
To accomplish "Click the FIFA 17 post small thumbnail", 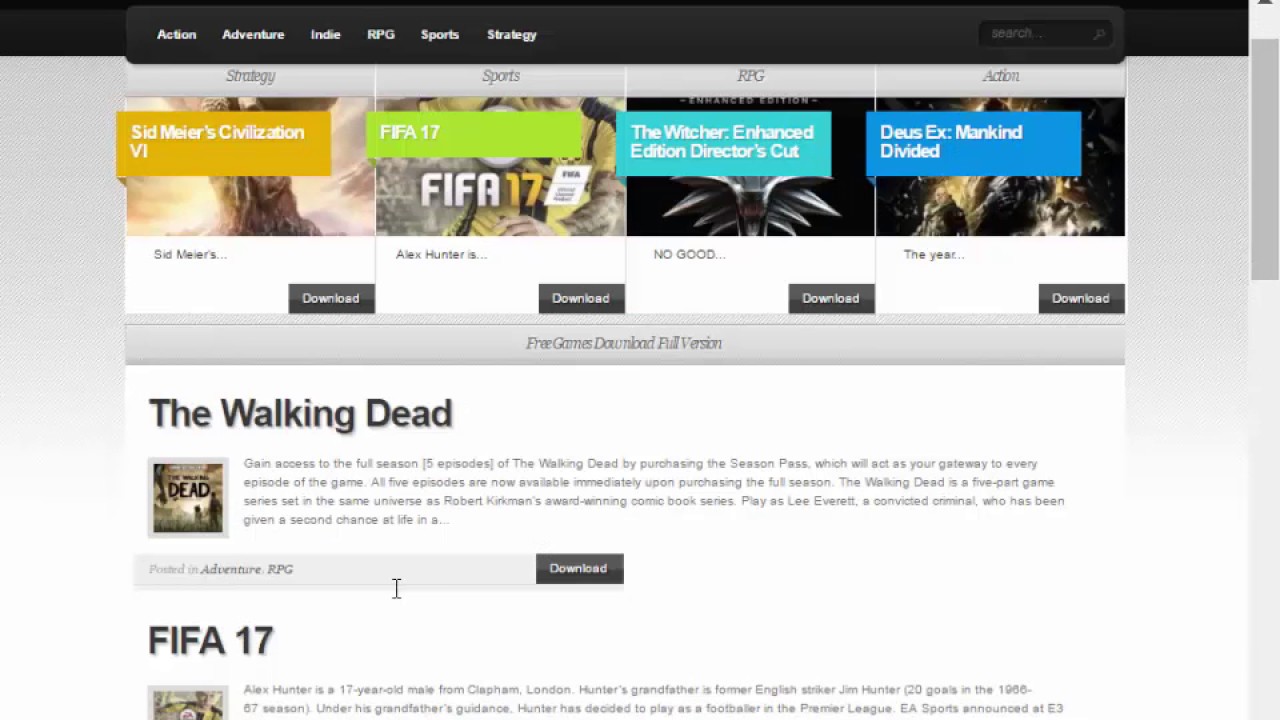I will pyautogui.click(x=188, y=704).
